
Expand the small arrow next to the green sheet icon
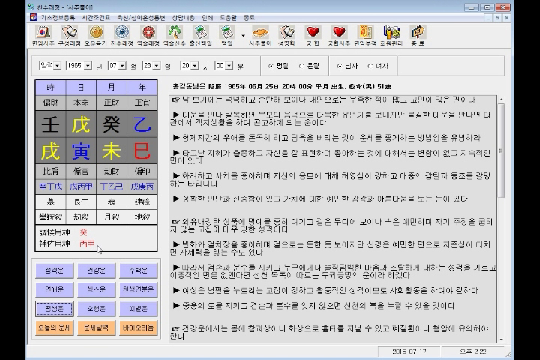(x=243, y=35)
